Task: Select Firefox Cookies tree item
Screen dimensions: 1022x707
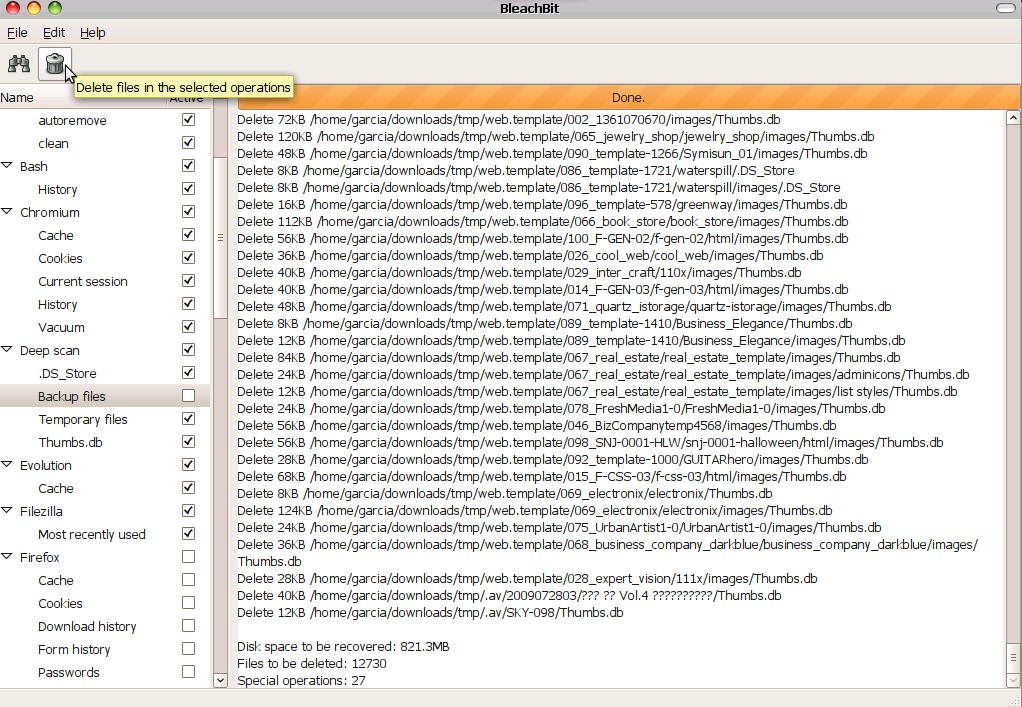Action: click(60, 603)
